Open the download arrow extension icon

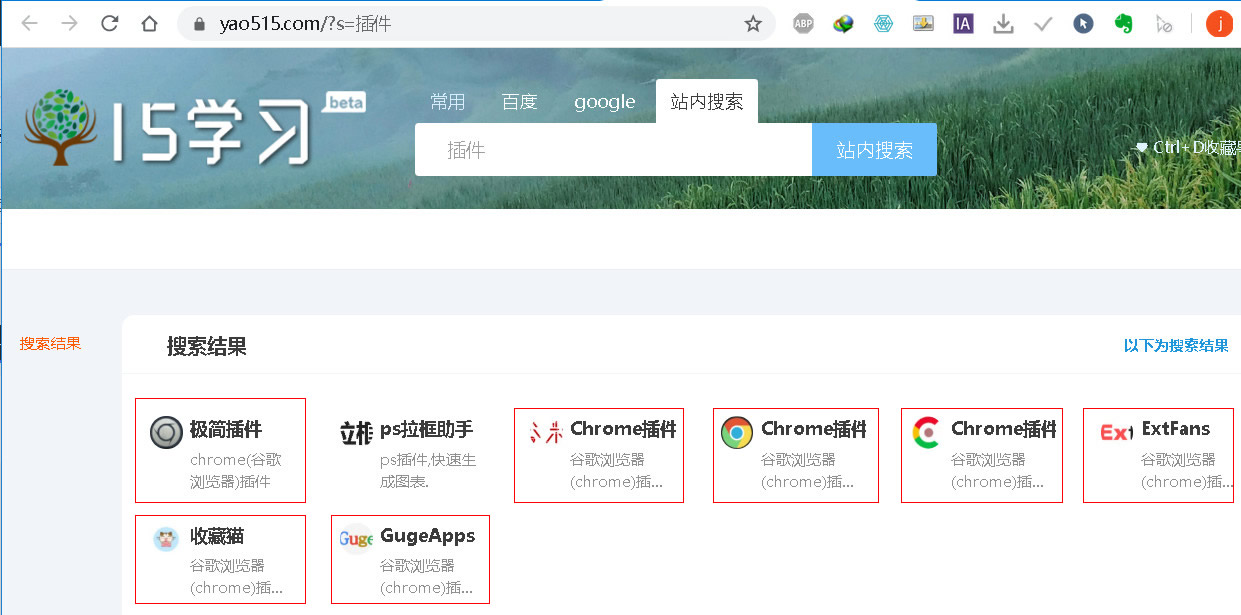1003,23
